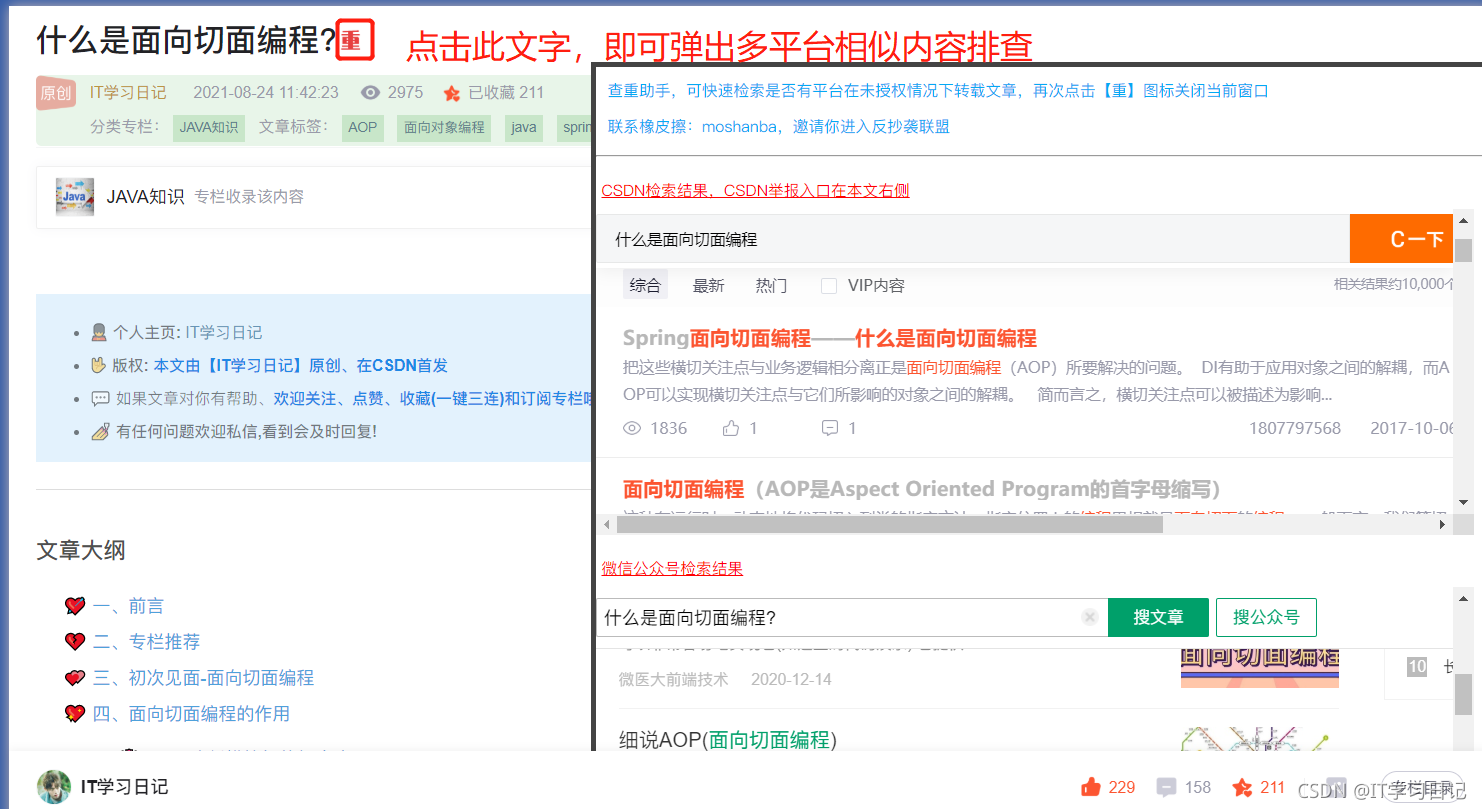Click the 重 duplicate-check icon beside title

click(x=354, y=40)
